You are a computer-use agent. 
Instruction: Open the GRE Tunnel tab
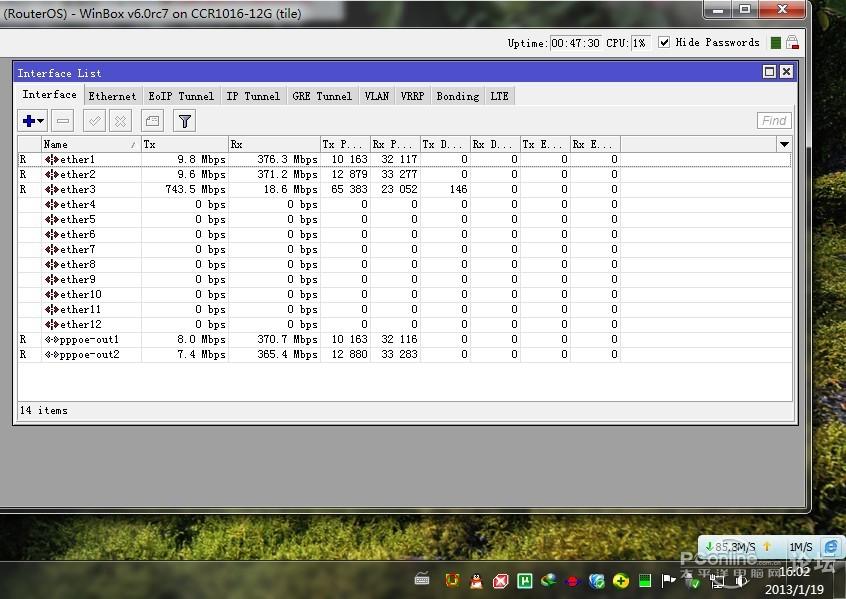pos(322,96)
